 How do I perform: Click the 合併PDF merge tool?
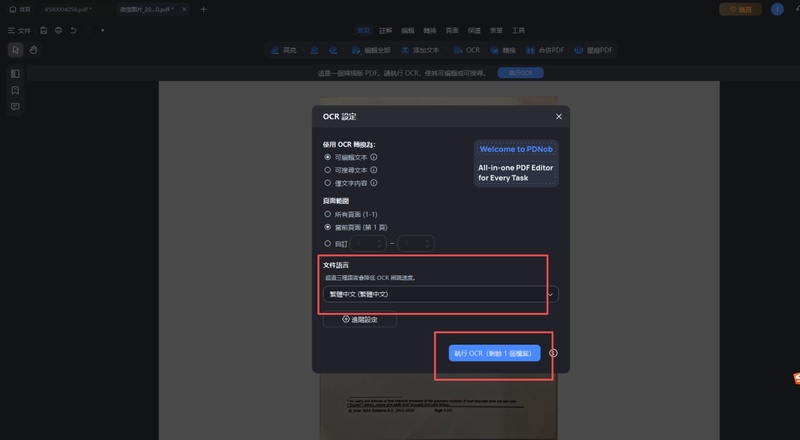545,50
